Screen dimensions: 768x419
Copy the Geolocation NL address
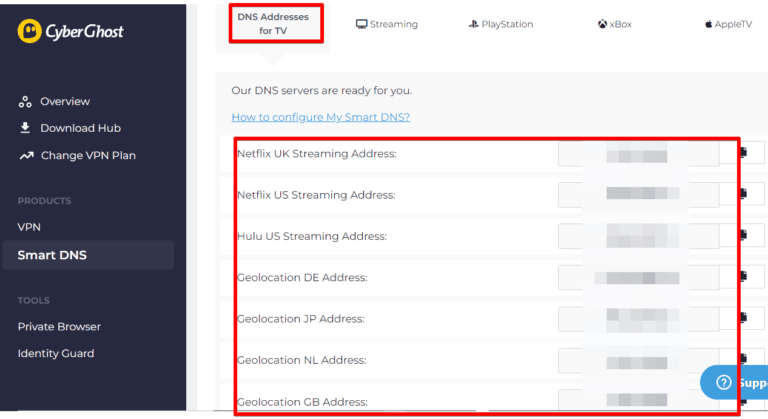(745, 360)
